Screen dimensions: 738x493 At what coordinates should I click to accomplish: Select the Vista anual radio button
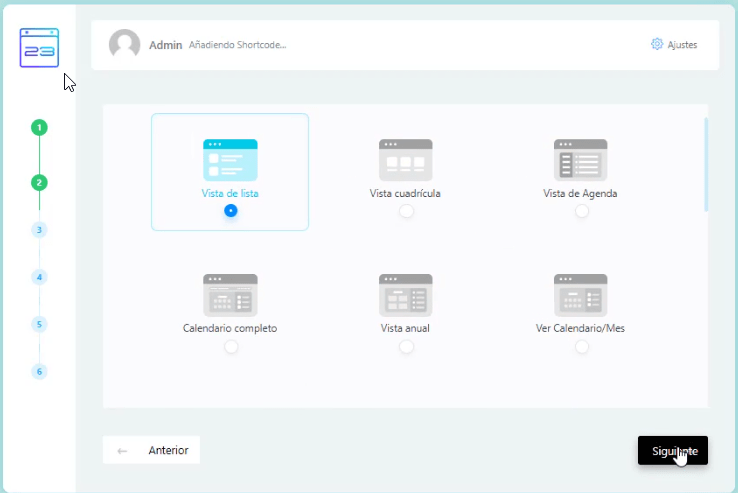[406, 346]
